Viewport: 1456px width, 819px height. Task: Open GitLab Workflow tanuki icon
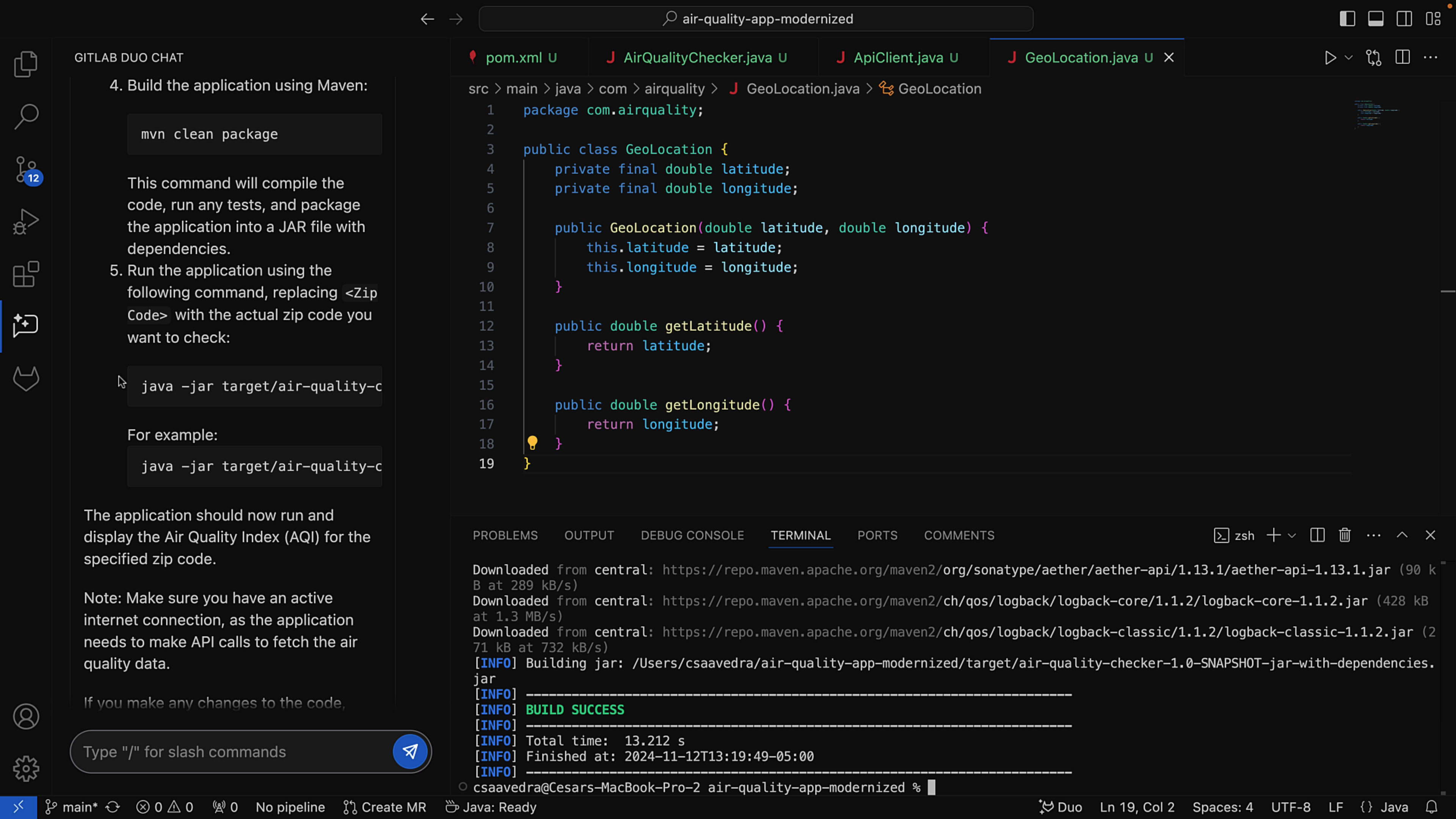(26, 379)
